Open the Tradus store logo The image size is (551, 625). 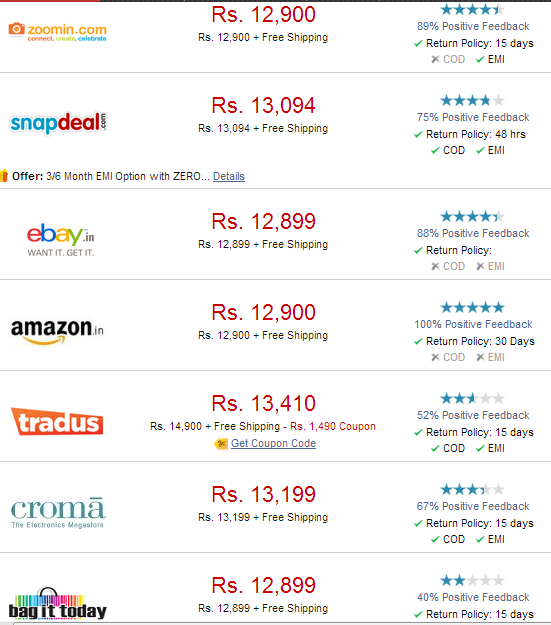(57, 421)
